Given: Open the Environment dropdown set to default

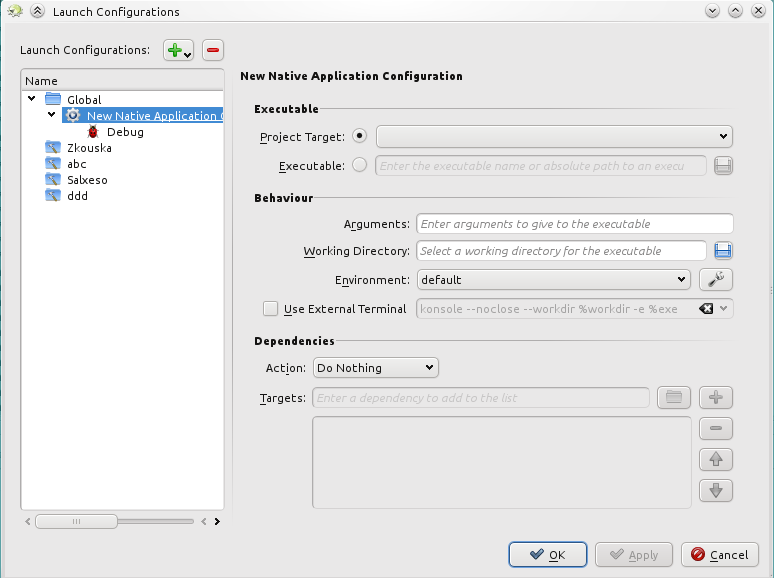Looking at the screenshot, I should [x=554, y=280].
